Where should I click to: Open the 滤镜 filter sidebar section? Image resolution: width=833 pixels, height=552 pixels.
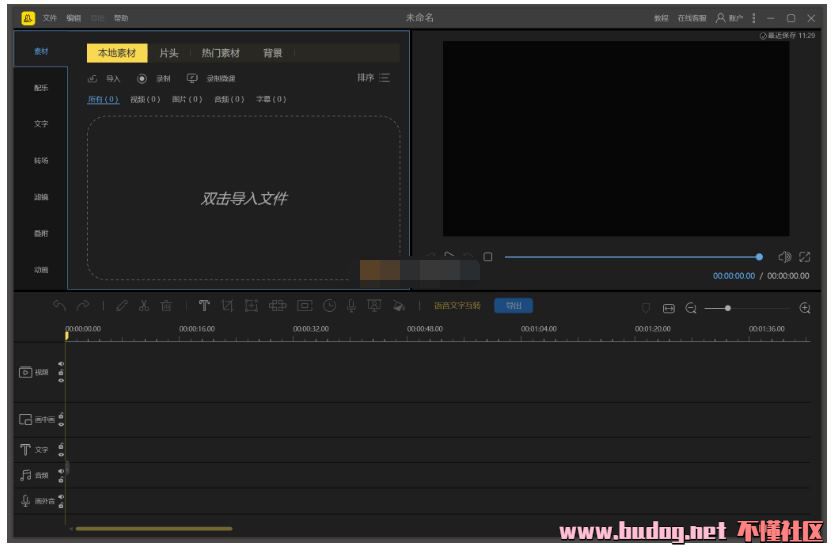(41, 197)
